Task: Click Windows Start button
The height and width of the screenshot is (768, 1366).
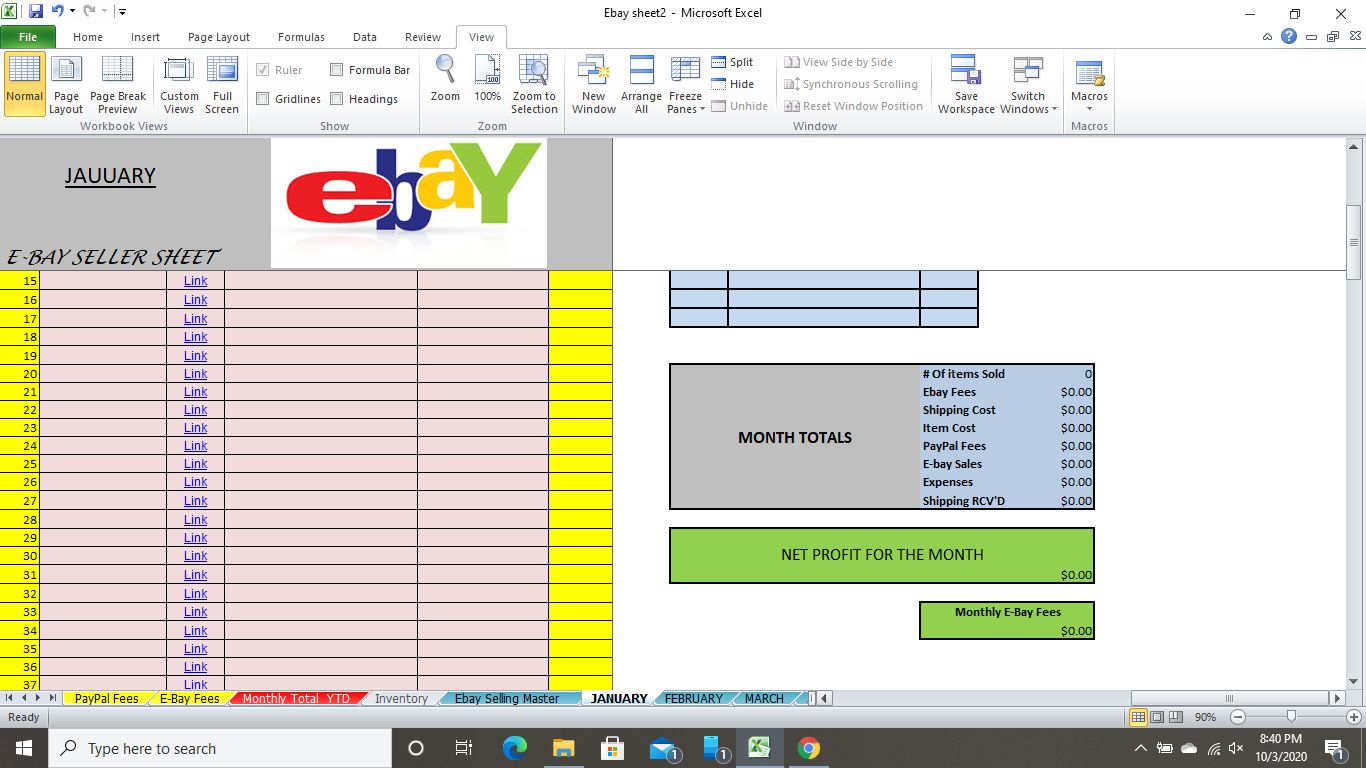Action: coord(24,748)
